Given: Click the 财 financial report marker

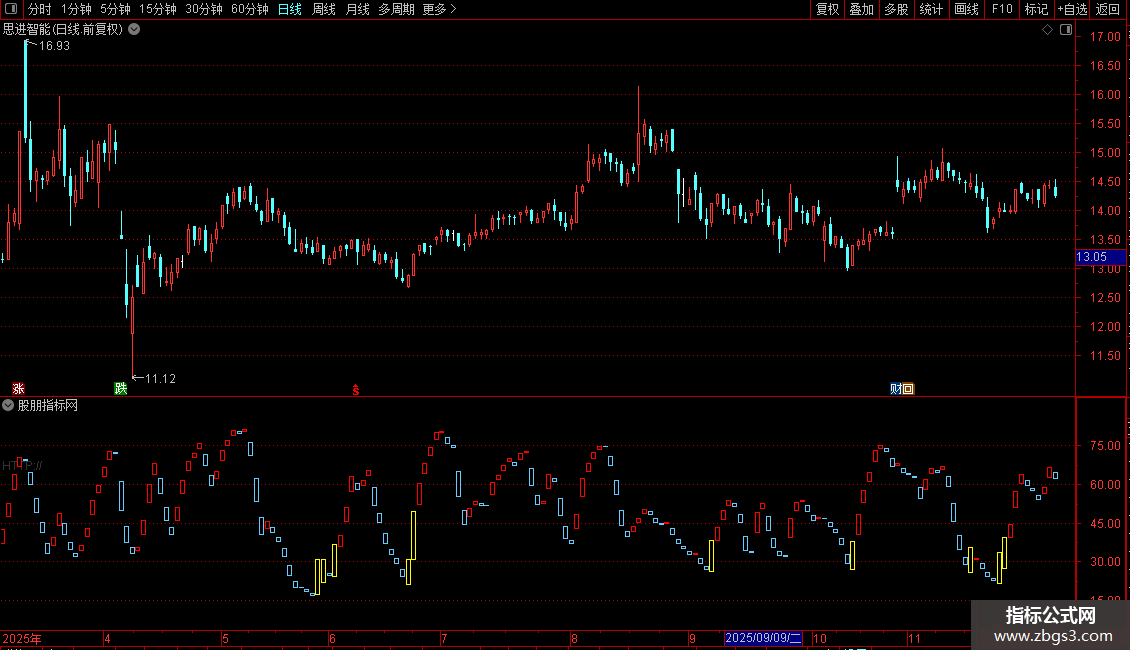Looking at the screenshot, I should (x=896, y=388).
